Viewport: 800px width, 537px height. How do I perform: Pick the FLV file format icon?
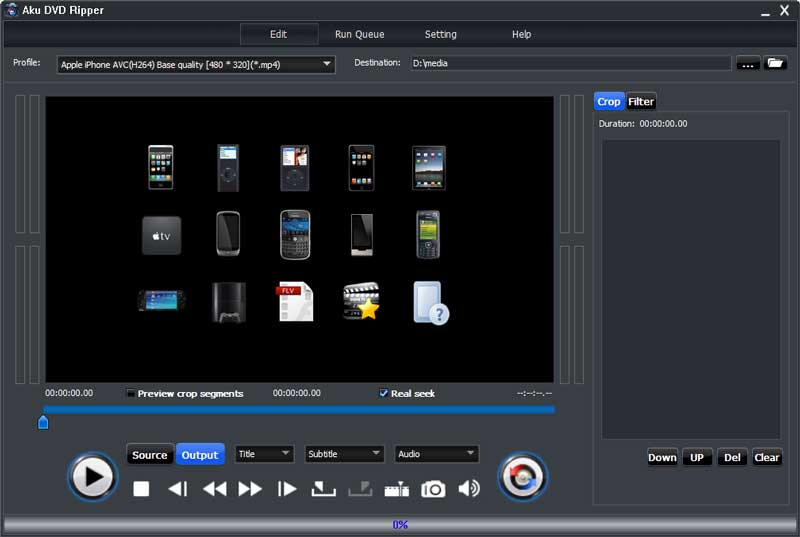[295, 302]
